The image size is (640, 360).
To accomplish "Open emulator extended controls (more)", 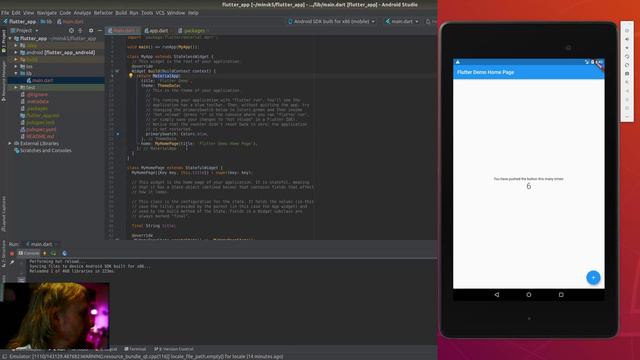I will pos(627,117).
